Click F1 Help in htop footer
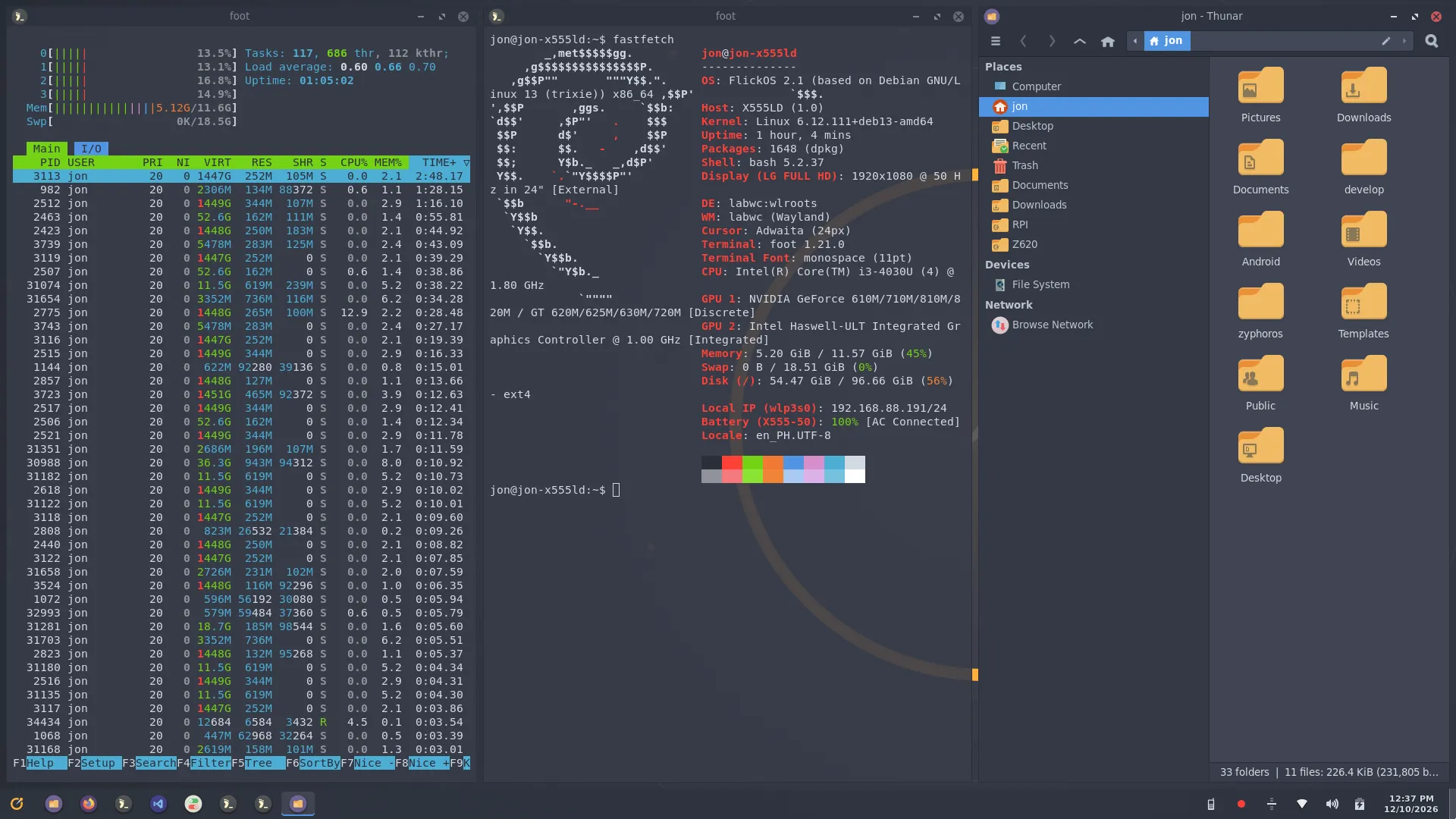The width and height of the screenshot is (1456, 819). coord(40,763)
